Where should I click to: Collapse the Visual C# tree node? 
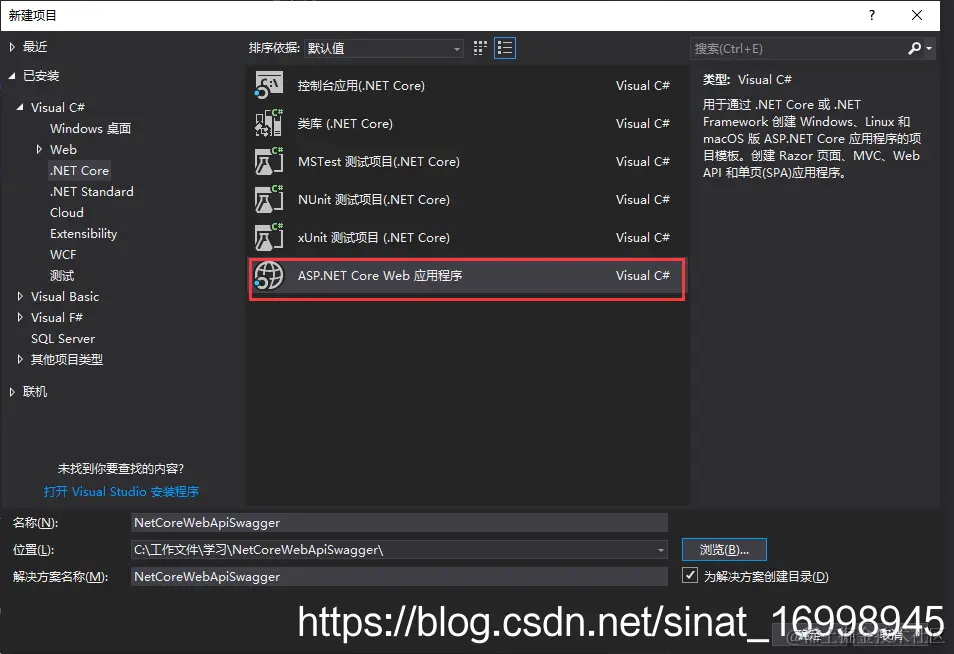click(20, 107)
